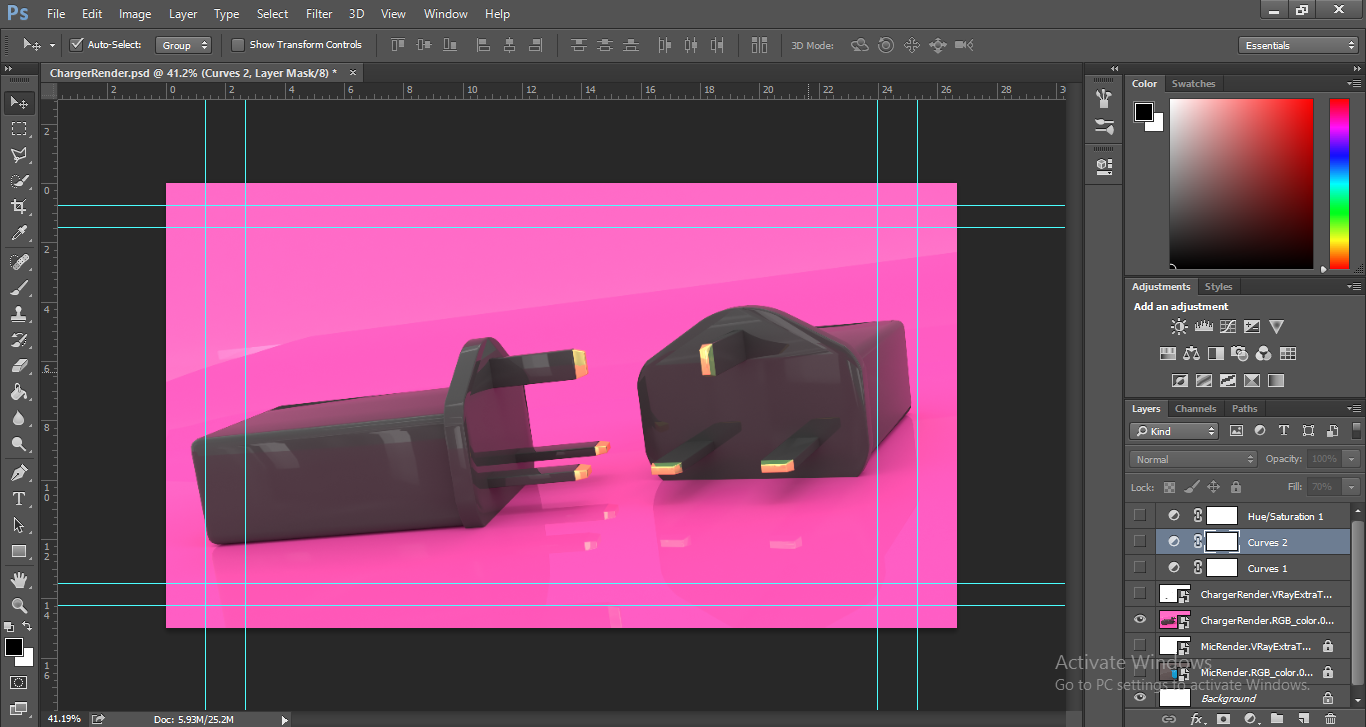Show the ChargerRender.VRayExtraT layer

pos(1139,594)
